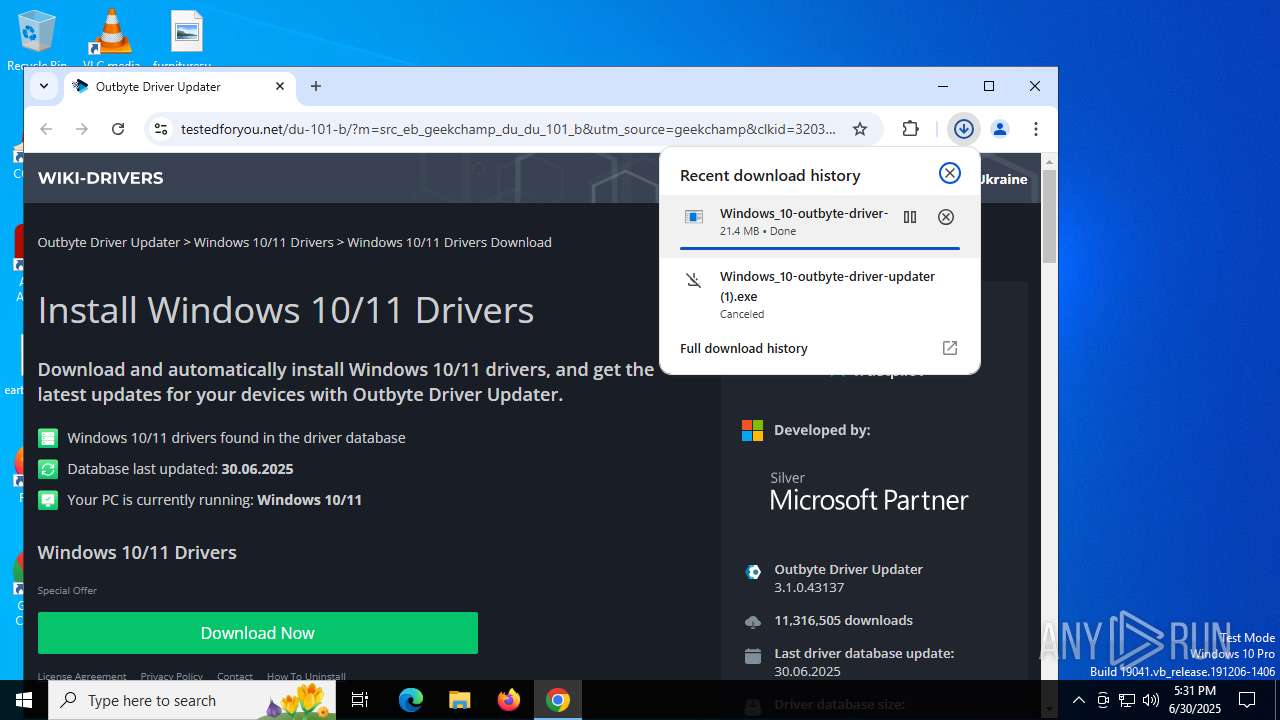Select the VLC media player desktop shortcut

111,40
